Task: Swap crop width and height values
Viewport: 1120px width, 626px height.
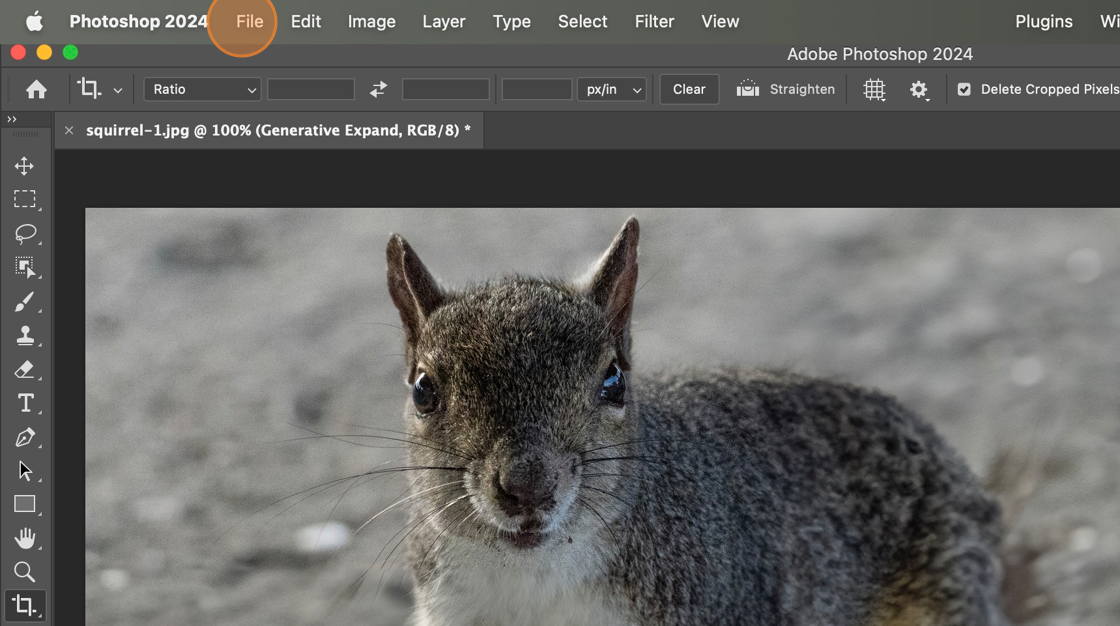Action: [x=379, y=89]
